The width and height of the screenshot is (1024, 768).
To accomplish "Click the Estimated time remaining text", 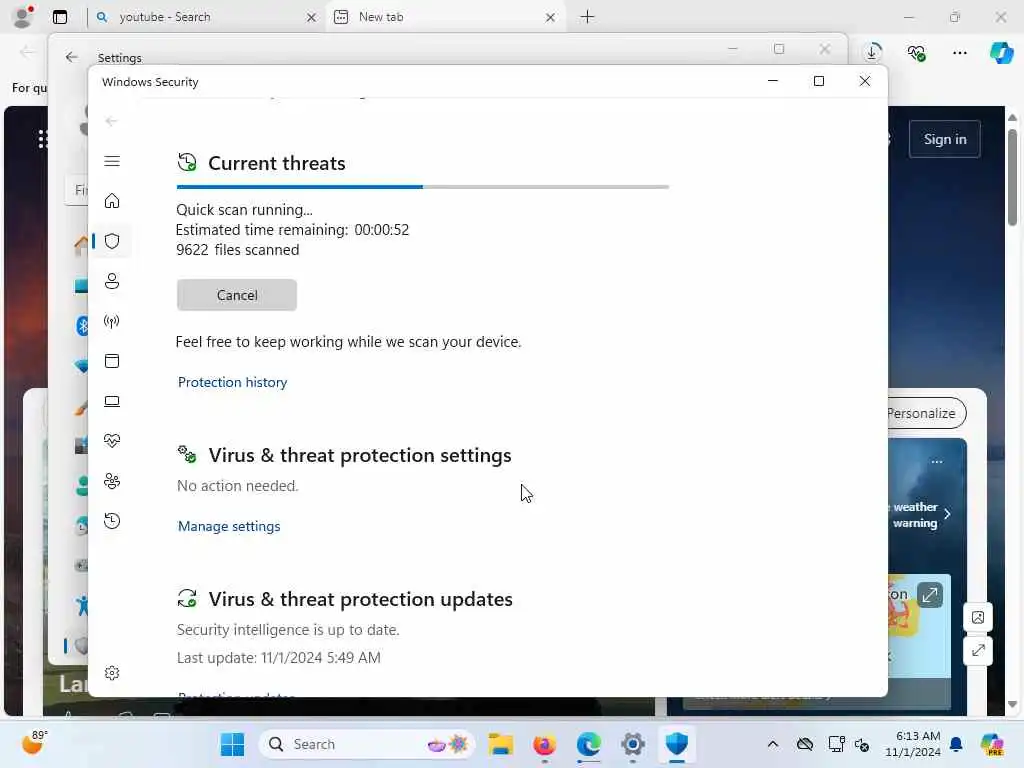I will click(293, 230).
